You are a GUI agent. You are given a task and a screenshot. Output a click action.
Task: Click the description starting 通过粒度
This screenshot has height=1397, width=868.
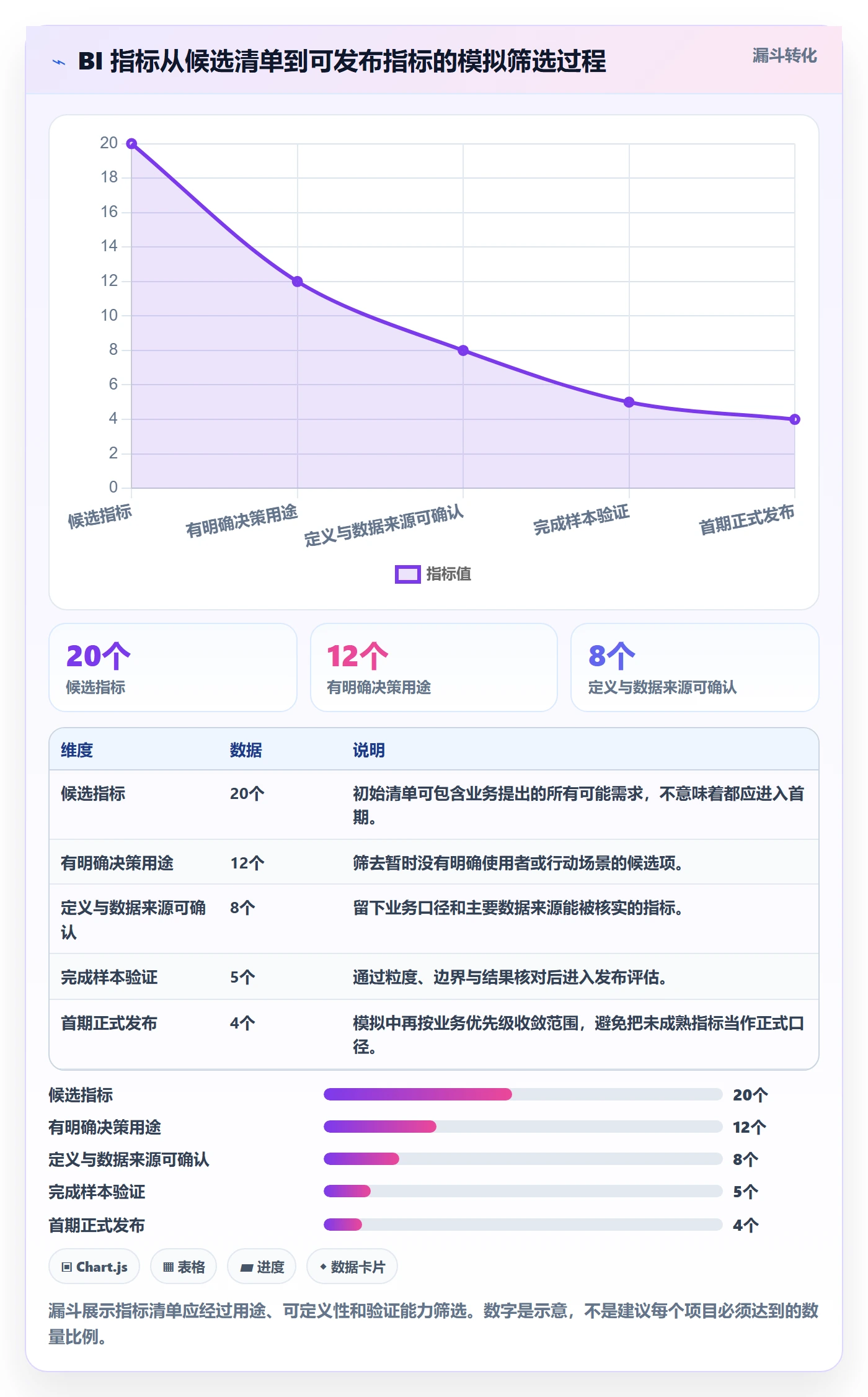[x=510, y=977]
